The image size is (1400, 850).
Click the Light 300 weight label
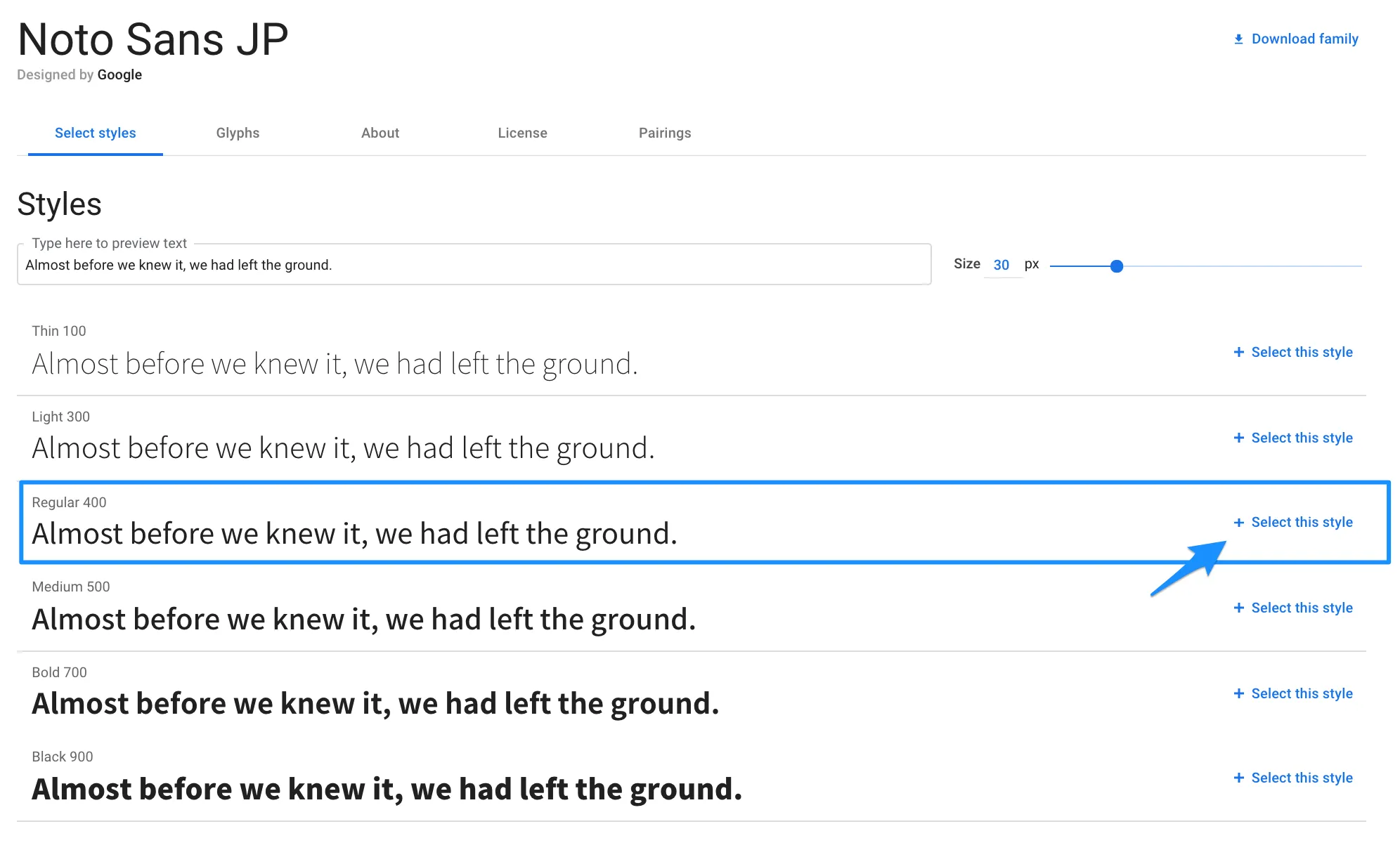pyautogui.click(x=60, y=417)
